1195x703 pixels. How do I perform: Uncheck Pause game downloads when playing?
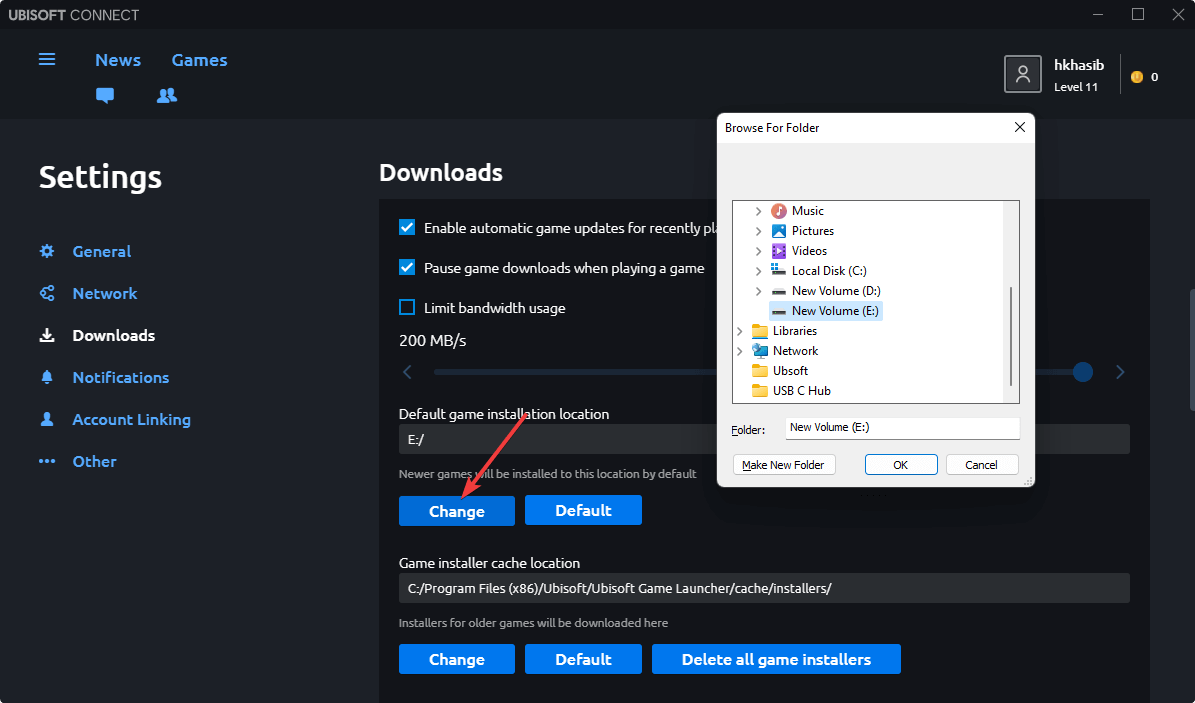pos(407,267)
